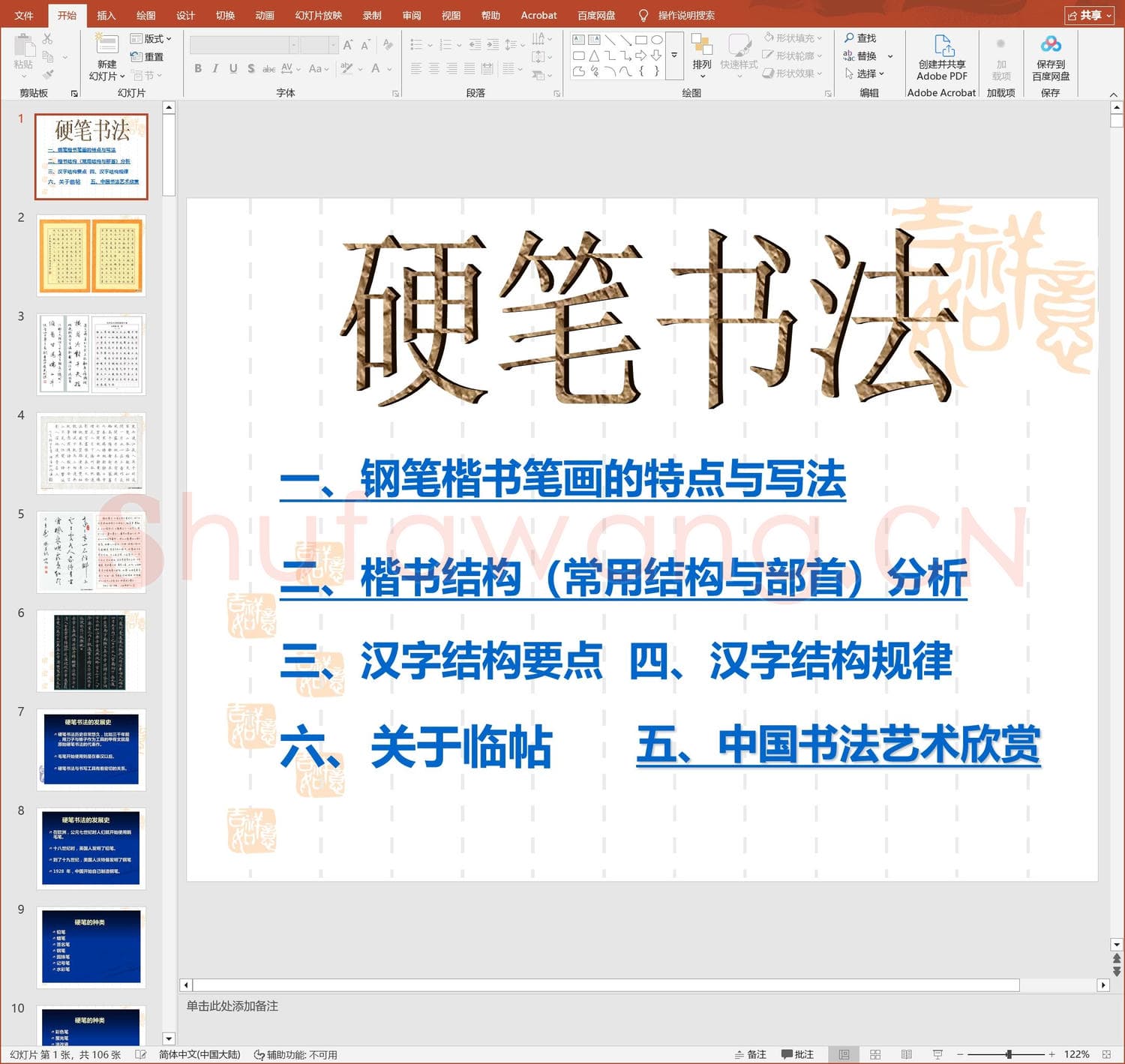Toggle Text Shadow formatting

pos(251,68)
